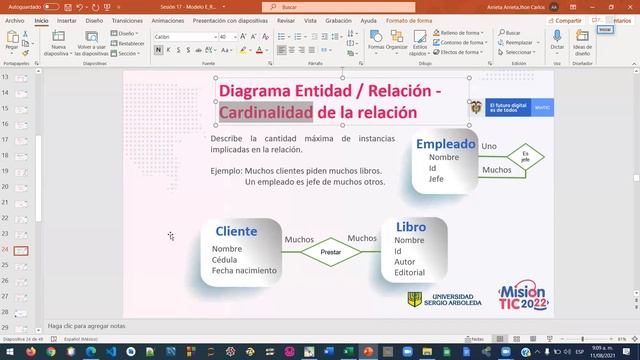Screen dimensions: 640x360
Task: Toggle the Notas pane in status bar
Action: coord(474,339)
